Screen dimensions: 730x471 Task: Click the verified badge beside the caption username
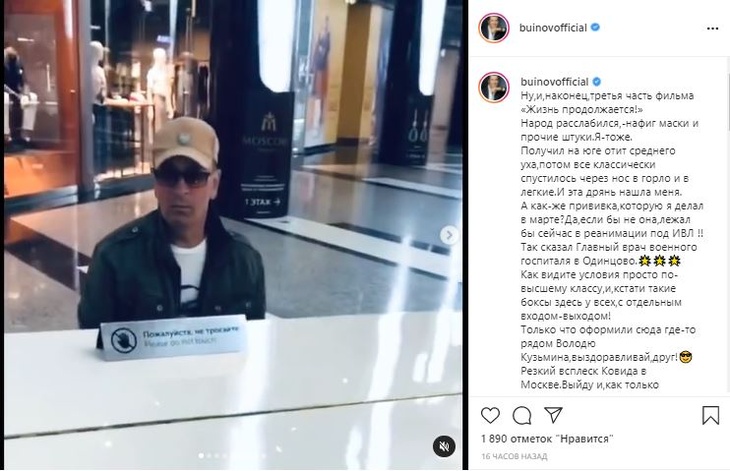click(596, 82)
